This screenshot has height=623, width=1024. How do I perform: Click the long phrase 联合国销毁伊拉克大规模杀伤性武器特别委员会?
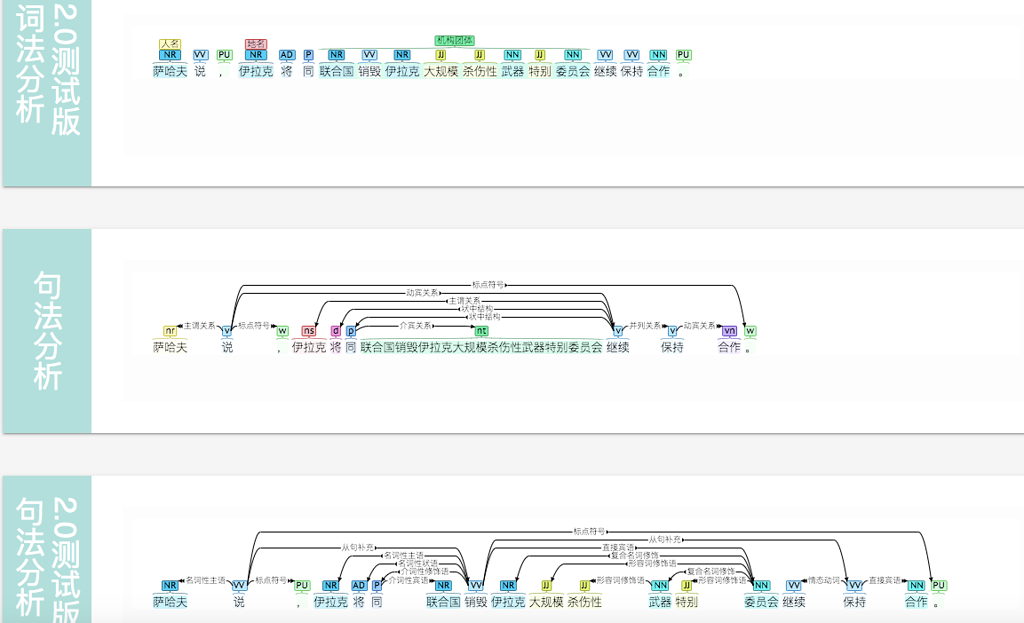pos(481,347)
